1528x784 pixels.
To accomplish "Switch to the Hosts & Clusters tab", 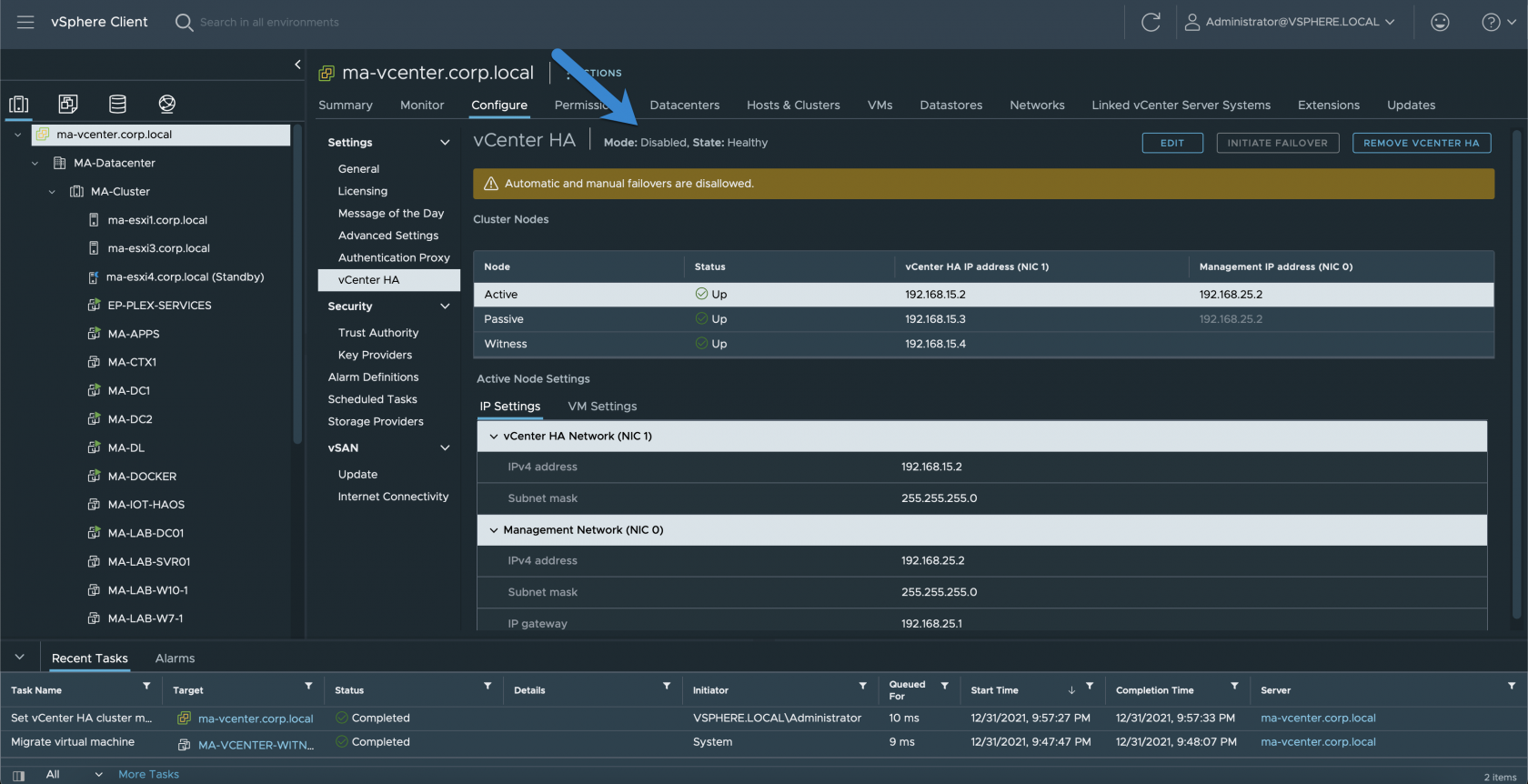I will click(793, 106).
